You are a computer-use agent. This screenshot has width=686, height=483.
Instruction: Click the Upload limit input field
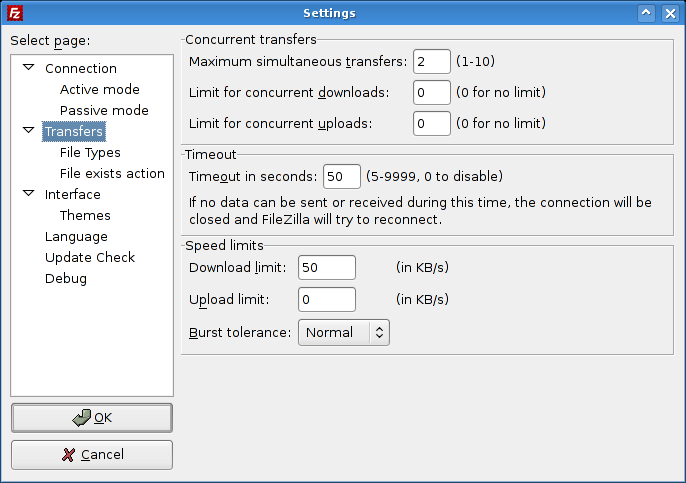(x=327, y=300)
